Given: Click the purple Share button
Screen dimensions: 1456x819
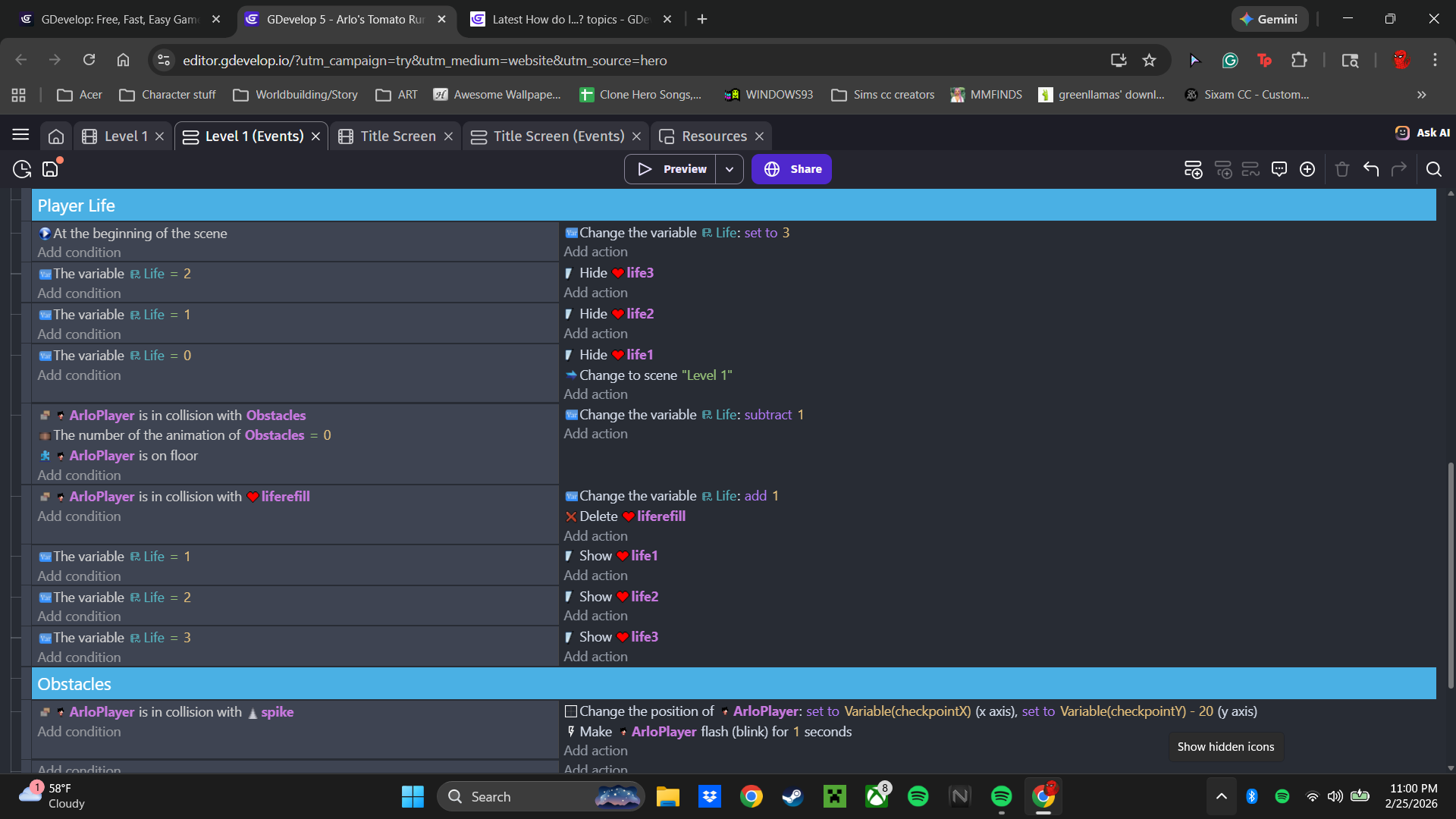Looking at the screenshot, I should point(792,169).
